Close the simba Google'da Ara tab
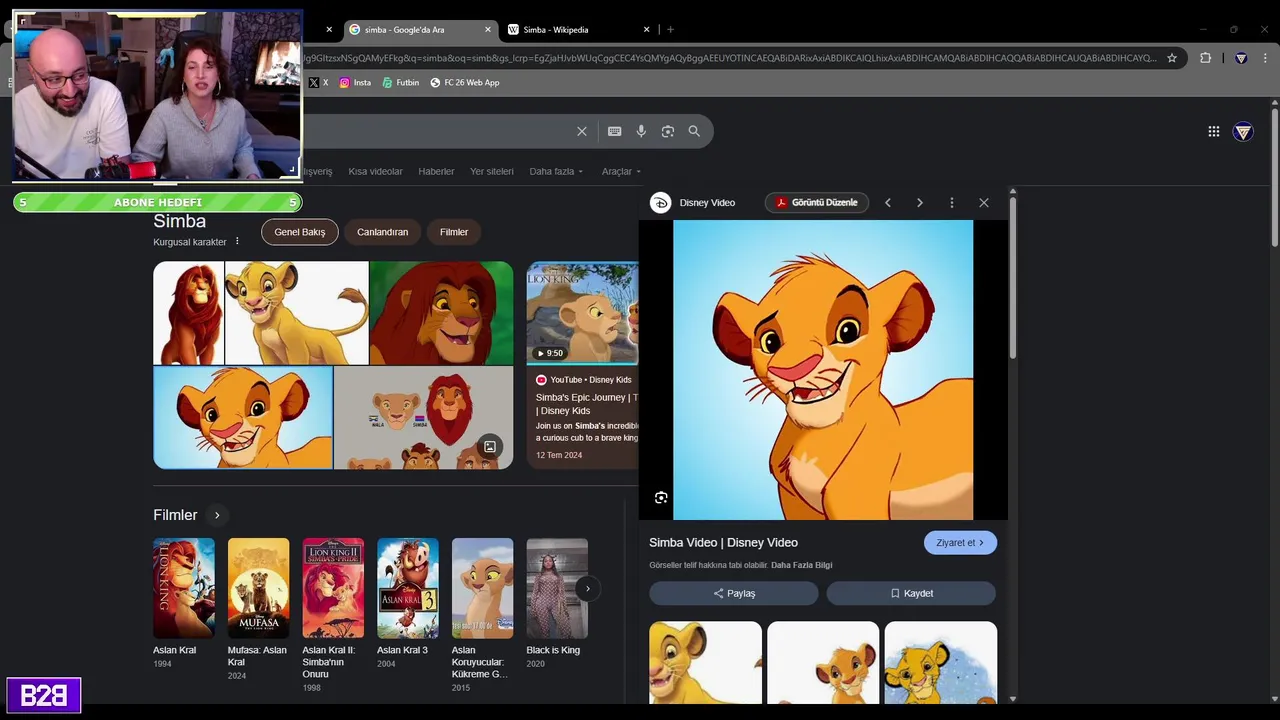This screenshot has height=720, width=1280. 488,30
